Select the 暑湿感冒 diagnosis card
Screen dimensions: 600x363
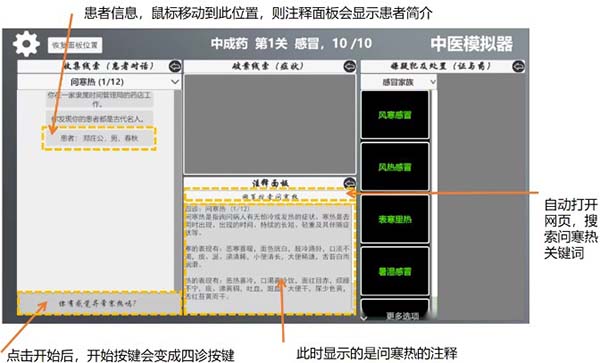click(x=395, y=272)
